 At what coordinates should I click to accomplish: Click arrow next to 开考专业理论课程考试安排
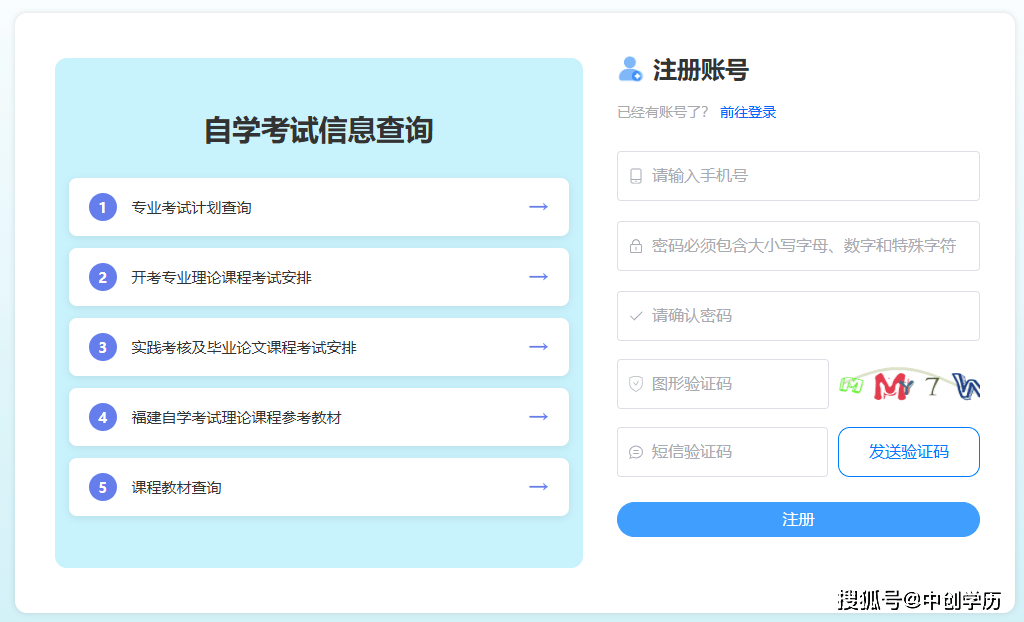pyautogui.click(x=538, y=277)
